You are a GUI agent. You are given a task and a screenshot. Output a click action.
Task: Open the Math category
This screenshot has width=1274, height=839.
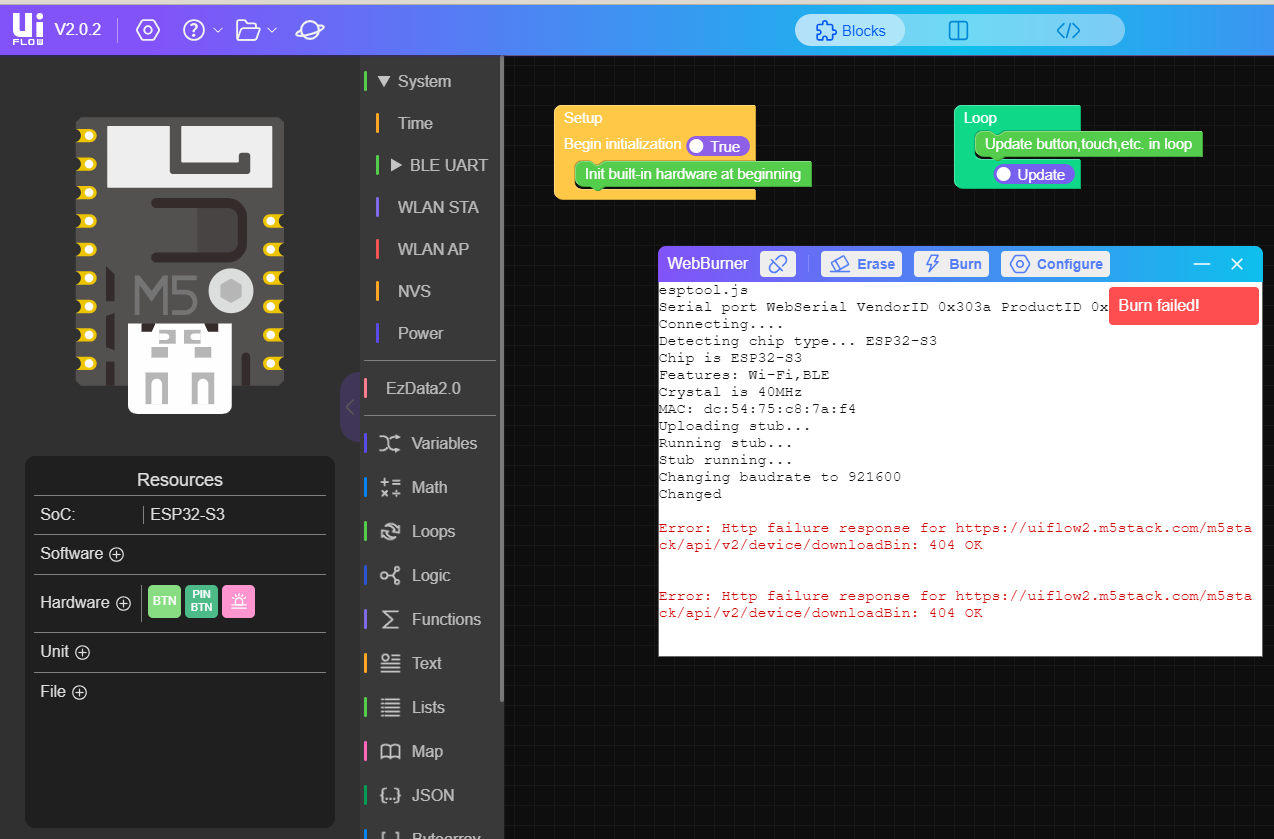pos(430,487)
